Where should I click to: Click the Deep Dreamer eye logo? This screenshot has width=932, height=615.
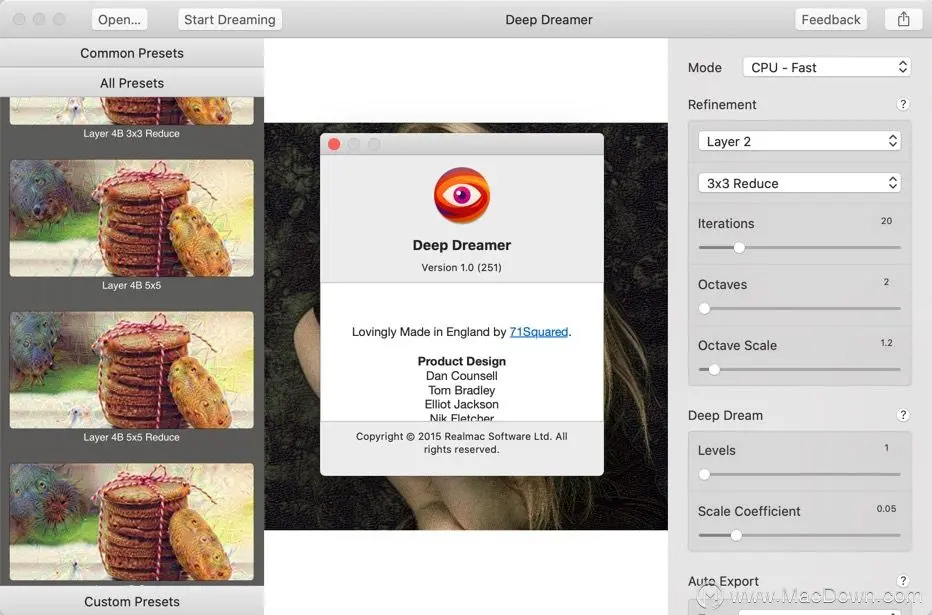[462, 195]
